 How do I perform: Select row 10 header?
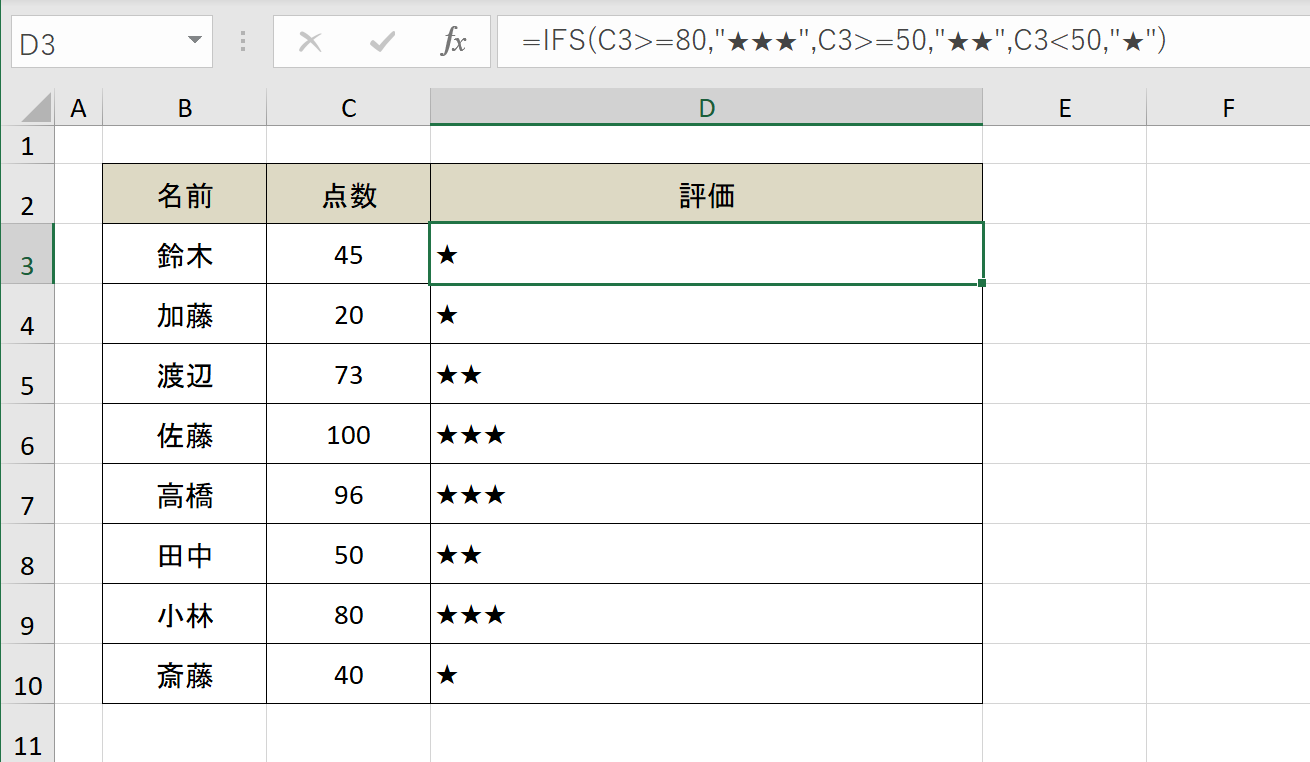(27, 674)
